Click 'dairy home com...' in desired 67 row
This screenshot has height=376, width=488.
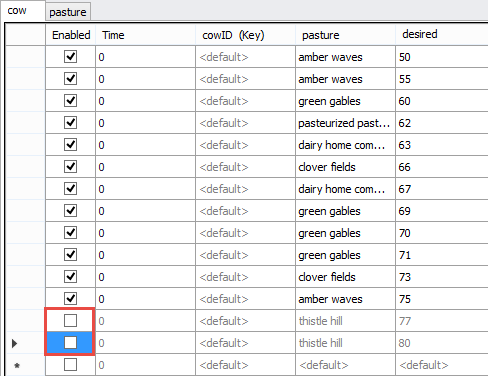pos(345,189)
